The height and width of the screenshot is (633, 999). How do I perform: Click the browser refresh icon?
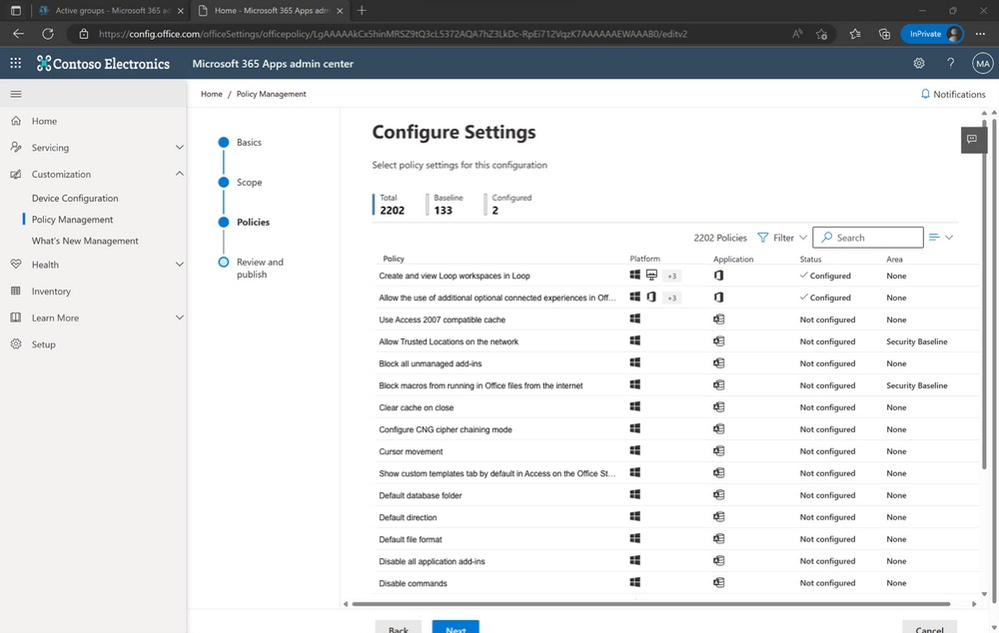click(x=48, y=34)
